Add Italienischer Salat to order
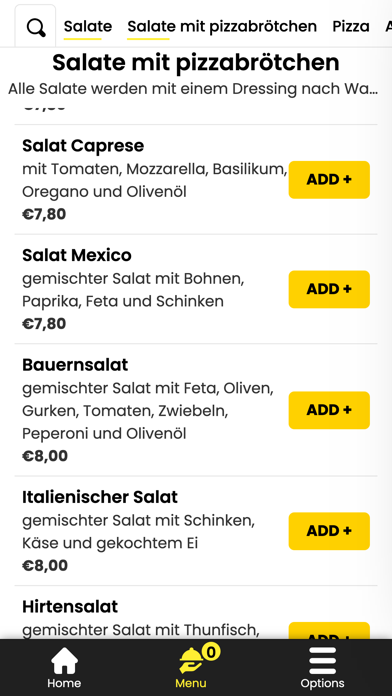Image resolution: width=392 pixels, height=696 pixels. [x=329, y=531]
